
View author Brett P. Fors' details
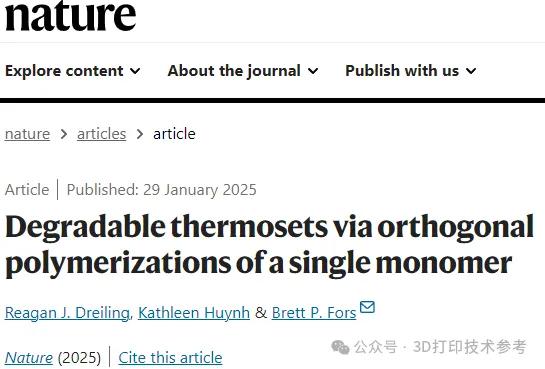point(314,313)
